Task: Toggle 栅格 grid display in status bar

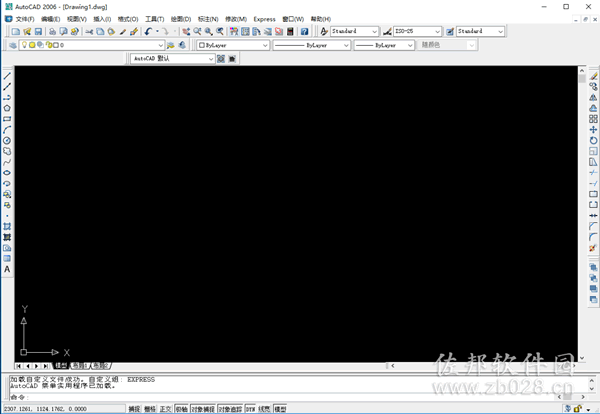Action: click(150, 409)
